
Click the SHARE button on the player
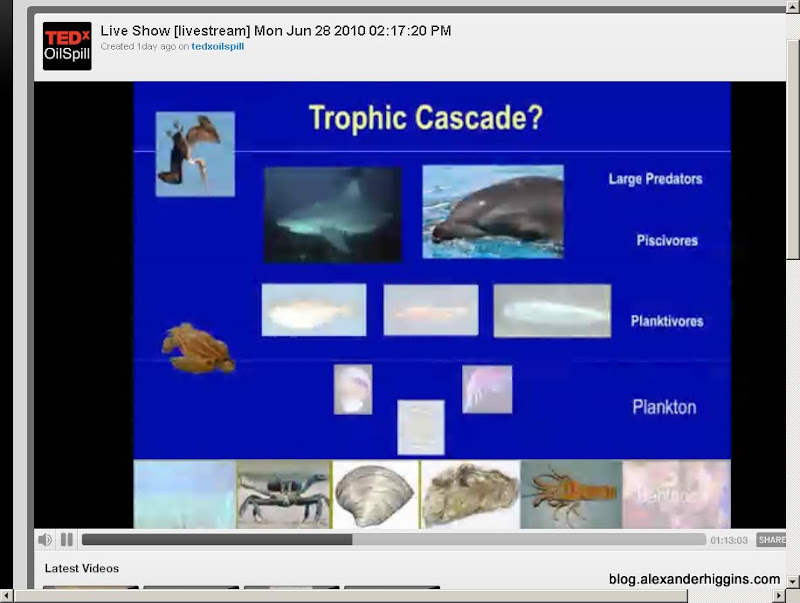(771, 540)
